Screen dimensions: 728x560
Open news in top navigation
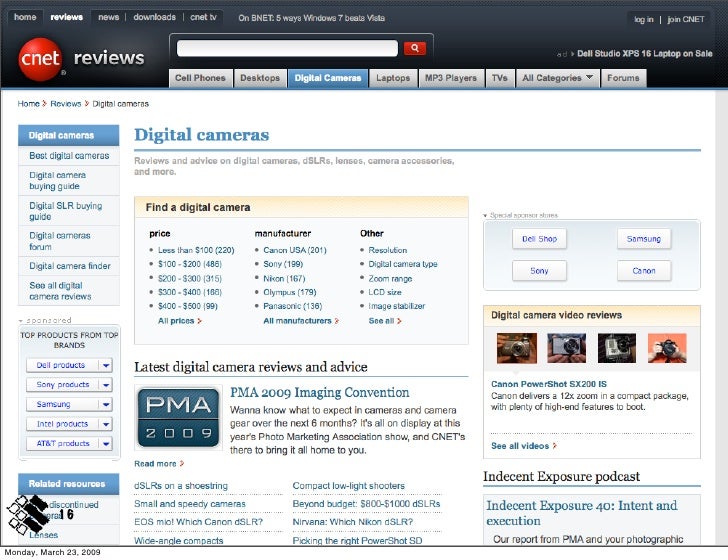109,17
